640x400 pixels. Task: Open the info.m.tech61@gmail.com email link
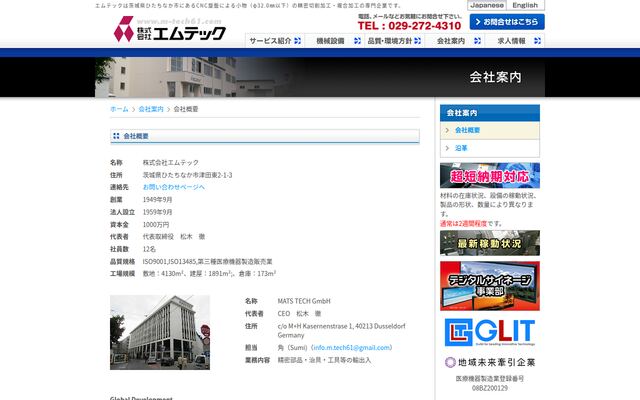[x=352, y=348]
